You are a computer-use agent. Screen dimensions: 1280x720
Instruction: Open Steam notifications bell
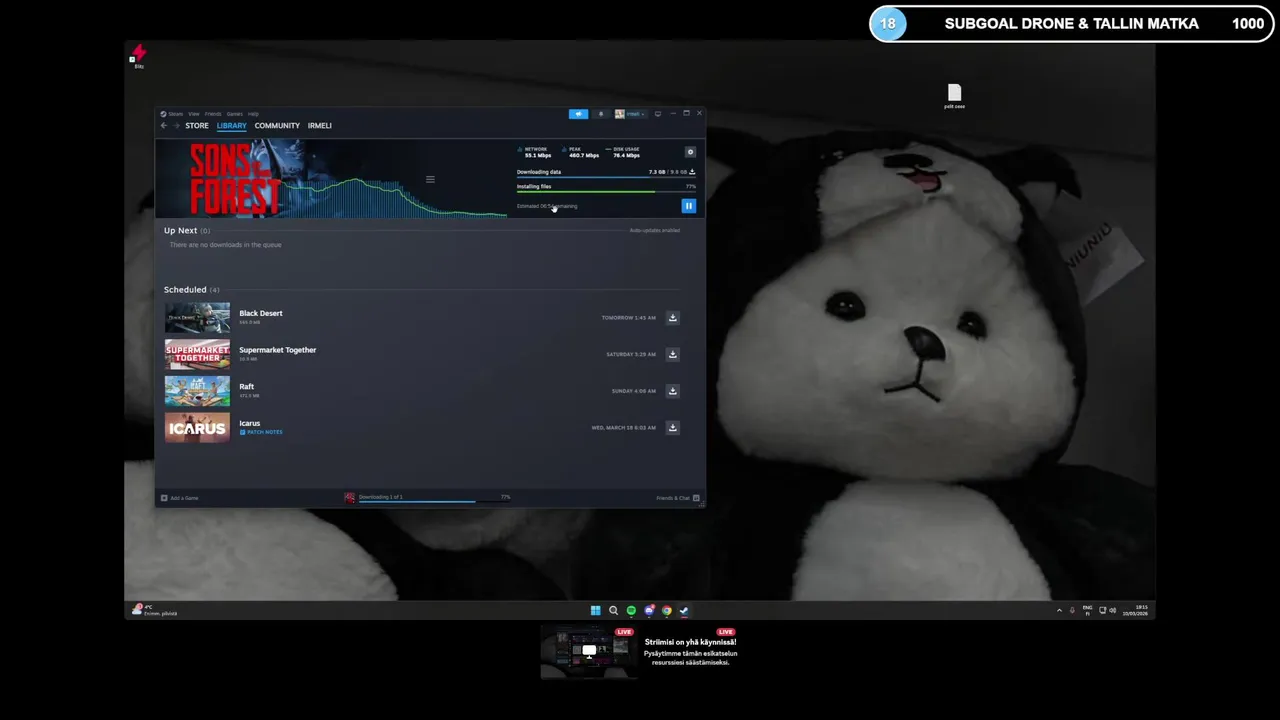(601, 114)
